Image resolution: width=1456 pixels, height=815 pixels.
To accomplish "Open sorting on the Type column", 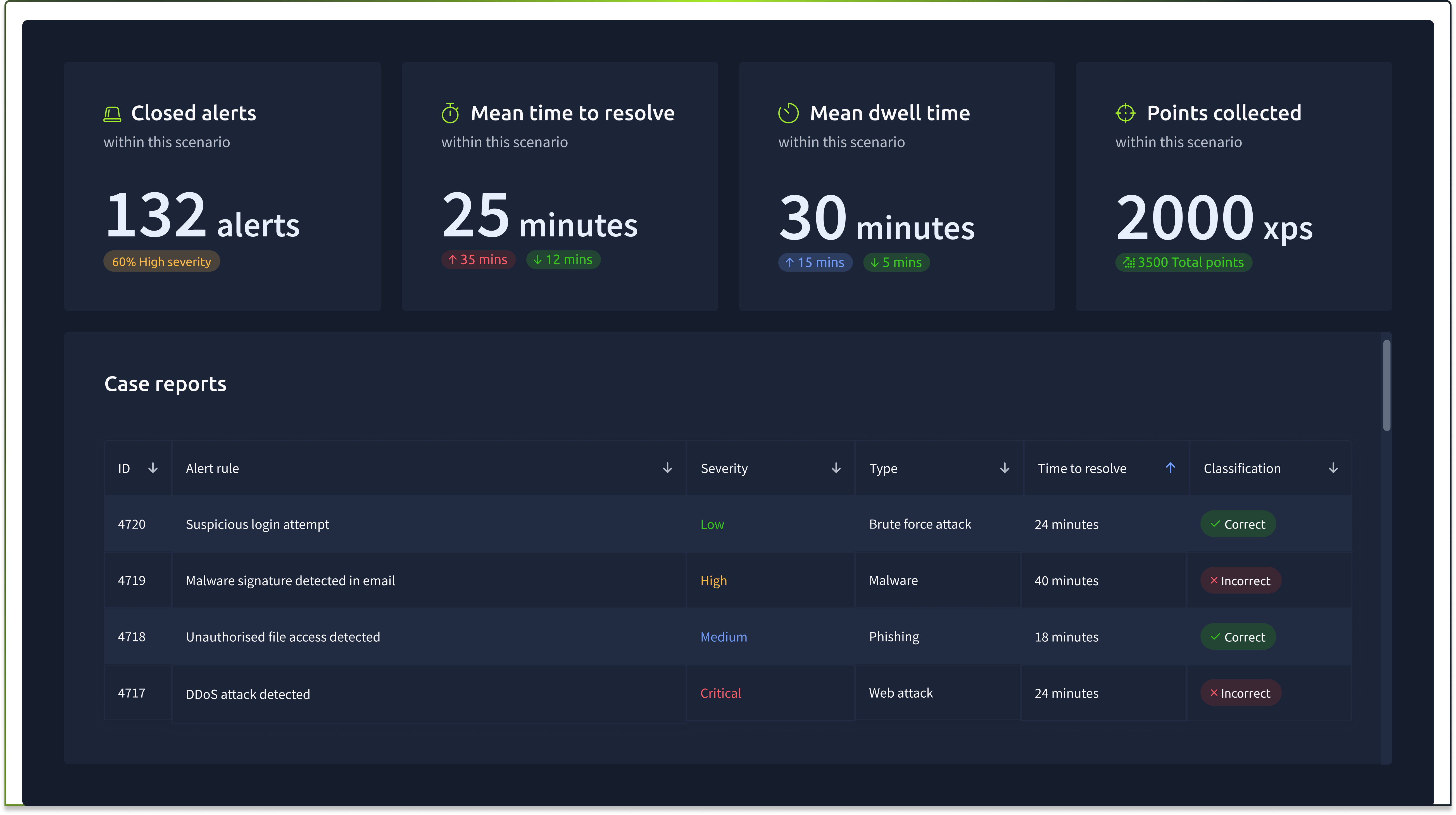I will (1004, 468).
